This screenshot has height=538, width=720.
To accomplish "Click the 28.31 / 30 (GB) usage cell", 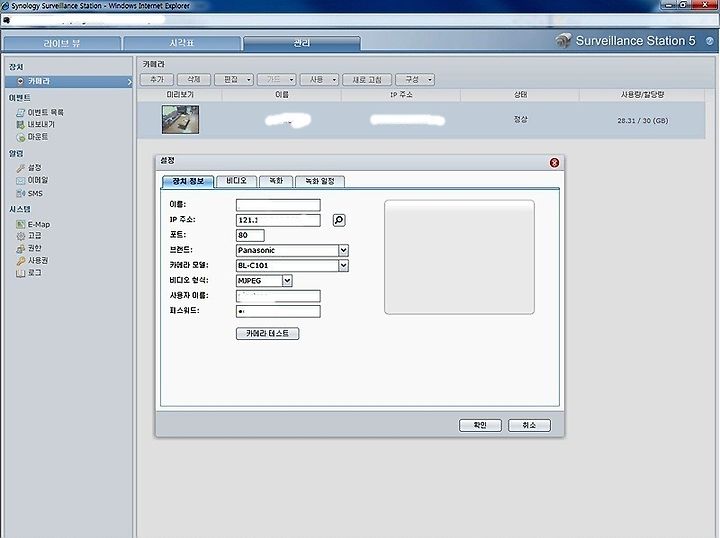I will click(642, 121).
